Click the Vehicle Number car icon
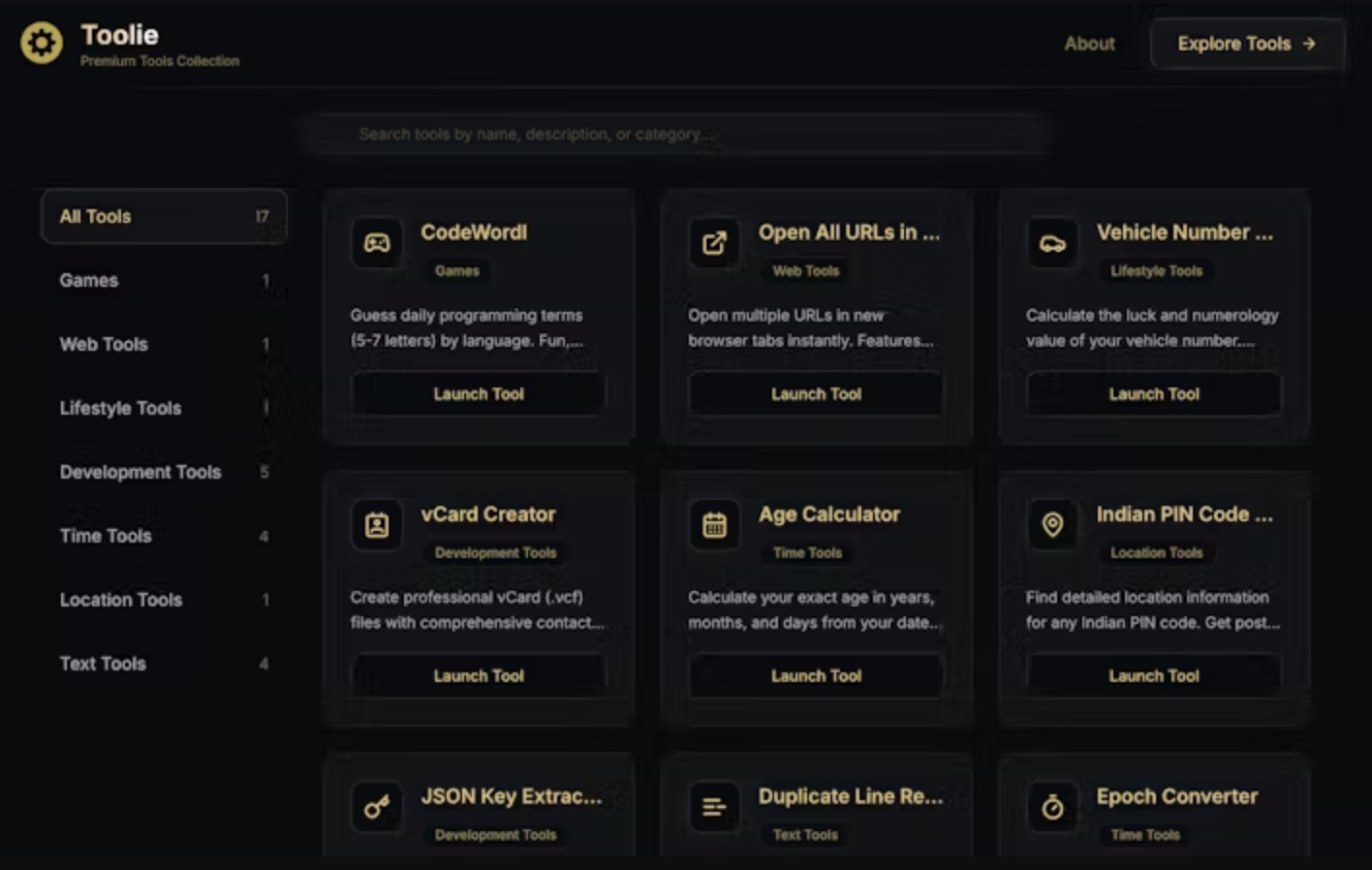This screenshot has width=1372, height=870. tap(1052, 242)
